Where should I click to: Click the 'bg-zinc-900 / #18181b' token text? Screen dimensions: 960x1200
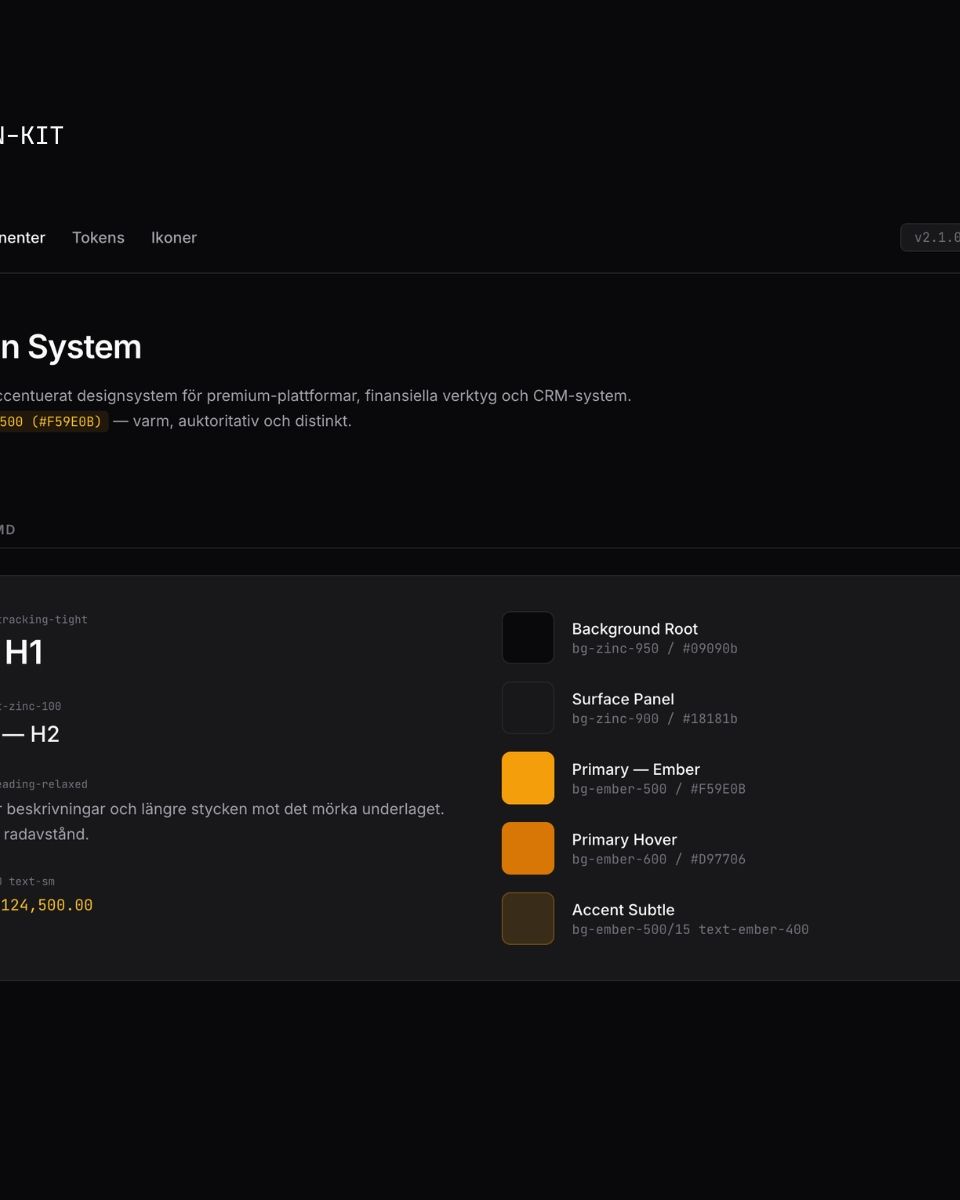(x=655, y=719)
